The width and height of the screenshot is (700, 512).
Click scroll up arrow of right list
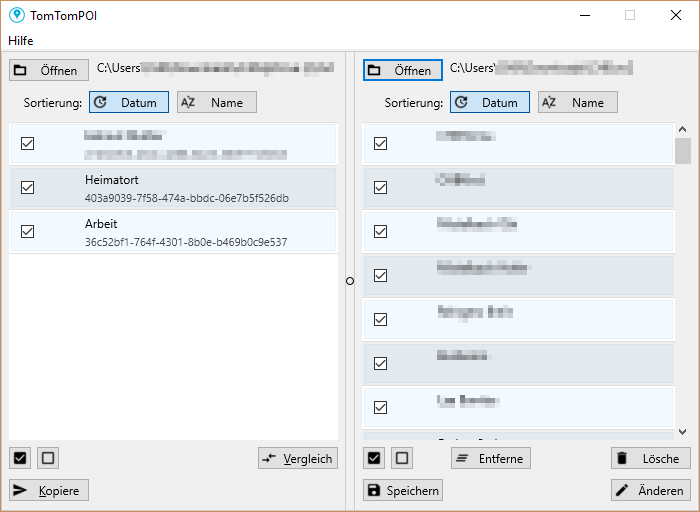(x=682, y=129)
